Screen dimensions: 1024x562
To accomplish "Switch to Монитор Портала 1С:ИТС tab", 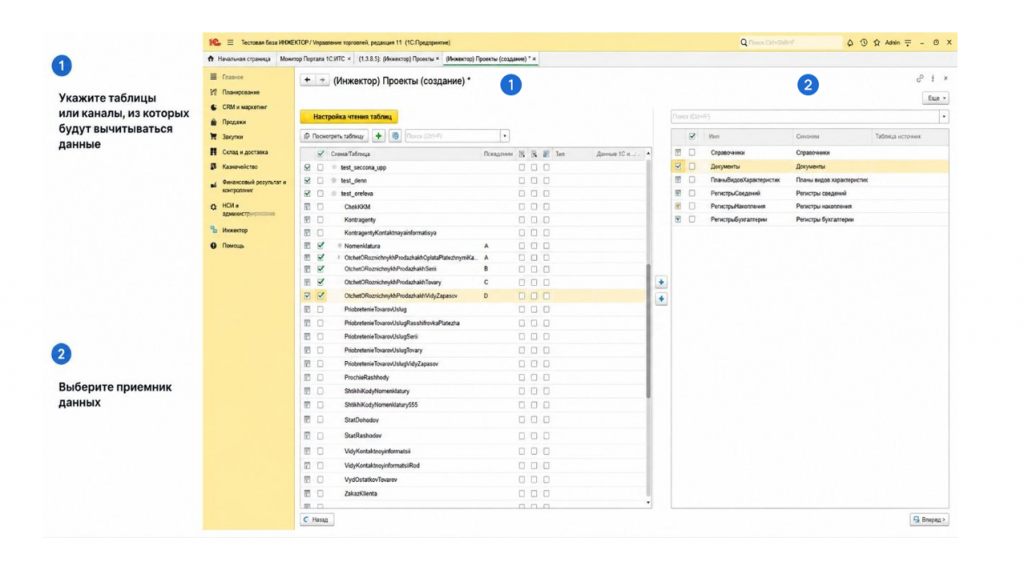I will click(x=313, y=59).
